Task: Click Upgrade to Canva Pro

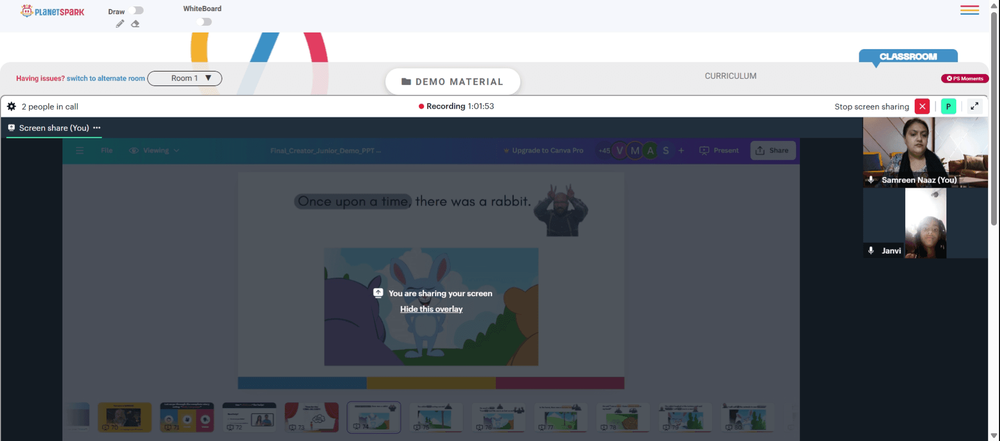Action: (x=543, y=151)
